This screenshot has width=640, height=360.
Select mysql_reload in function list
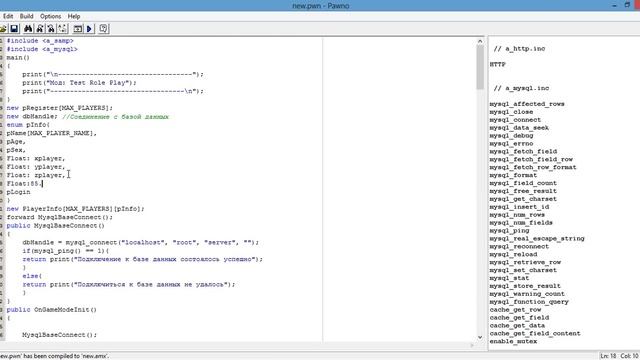(513, 254)
